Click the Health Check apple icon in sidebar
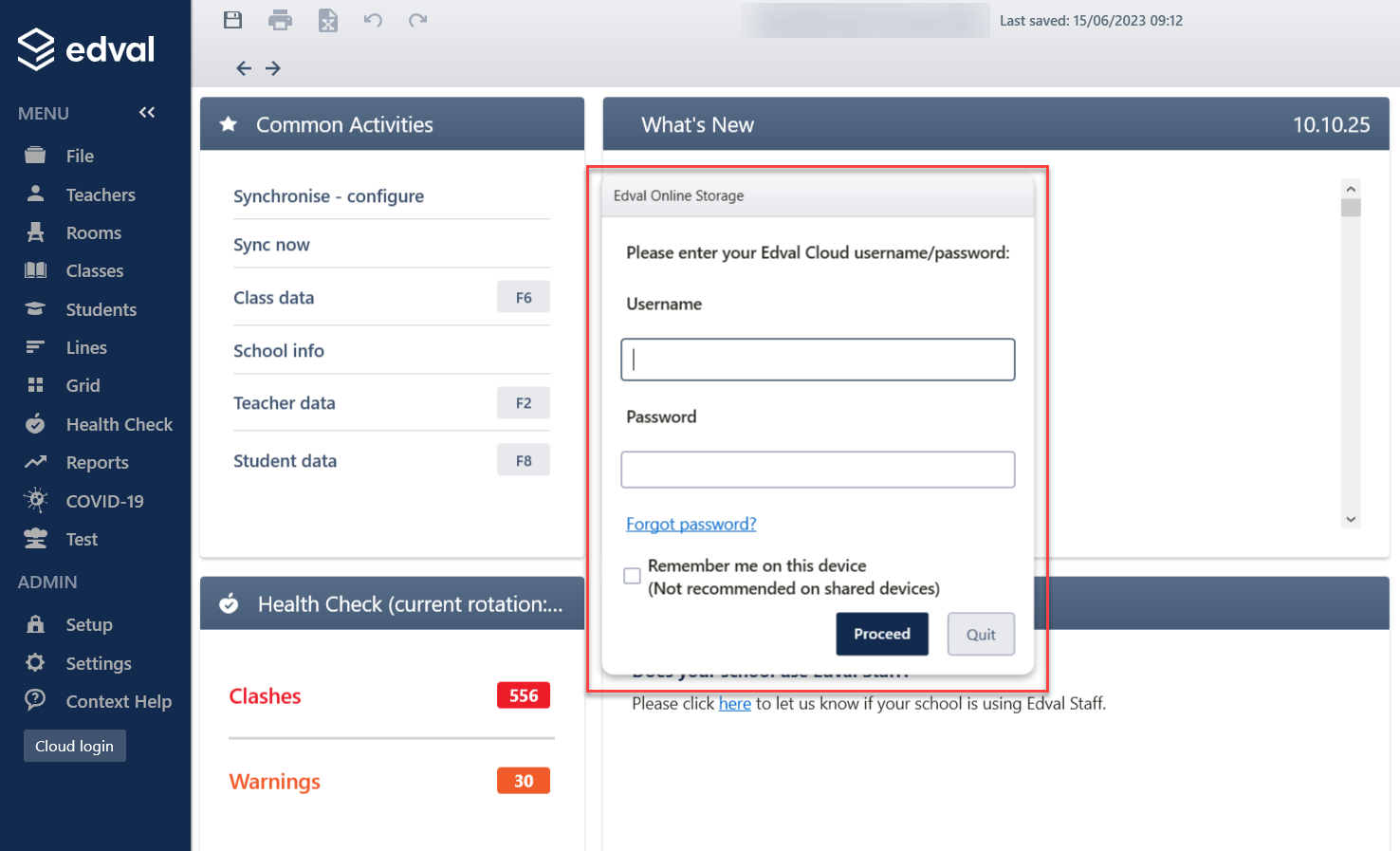1400x851 pixels. pos(35,423)
